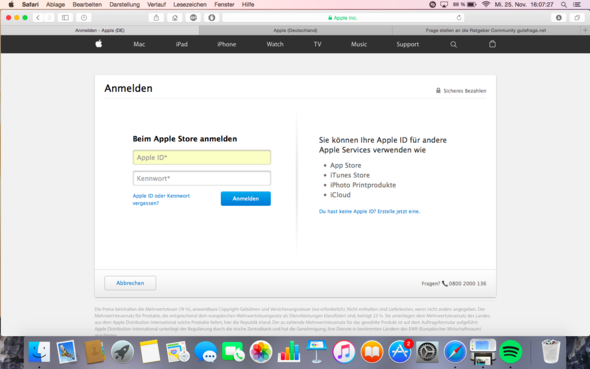Open Notification Center list icon

click(x=576, y=5)
